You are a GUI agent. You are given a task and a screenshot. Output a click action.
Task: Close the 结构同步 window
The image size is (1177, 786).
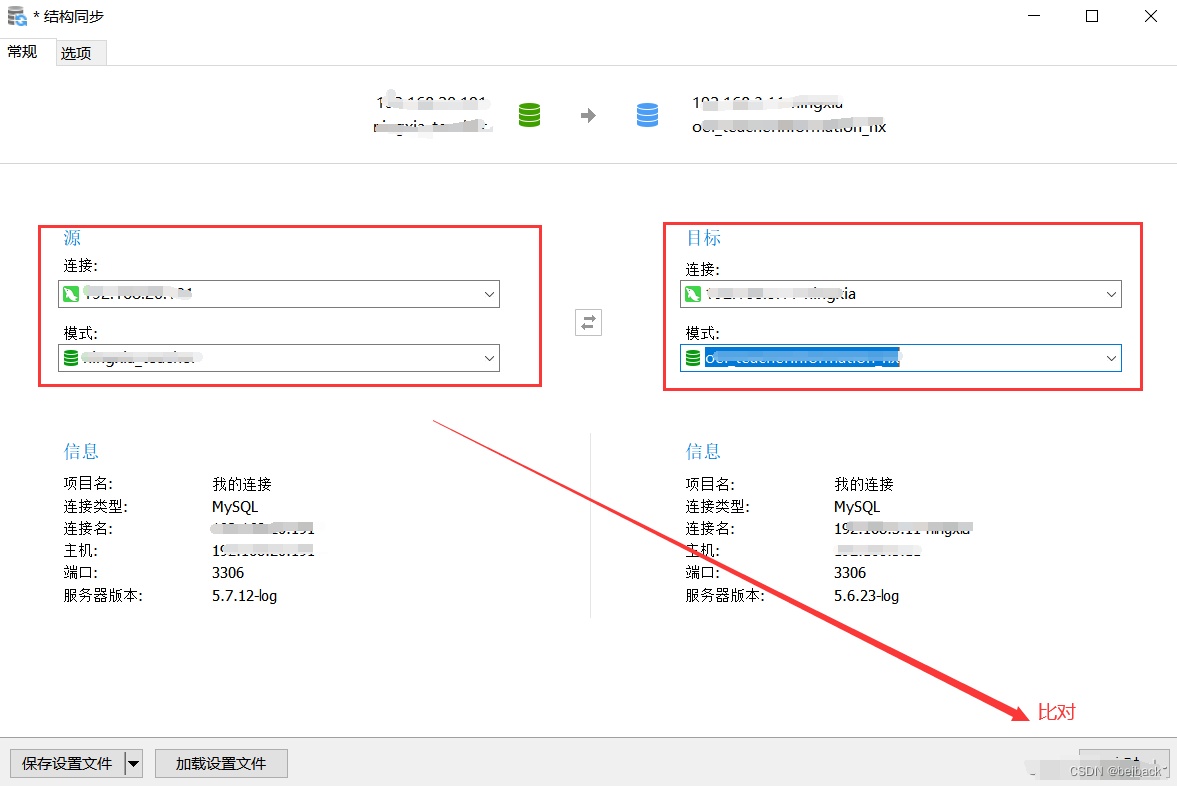point(1151,16)
